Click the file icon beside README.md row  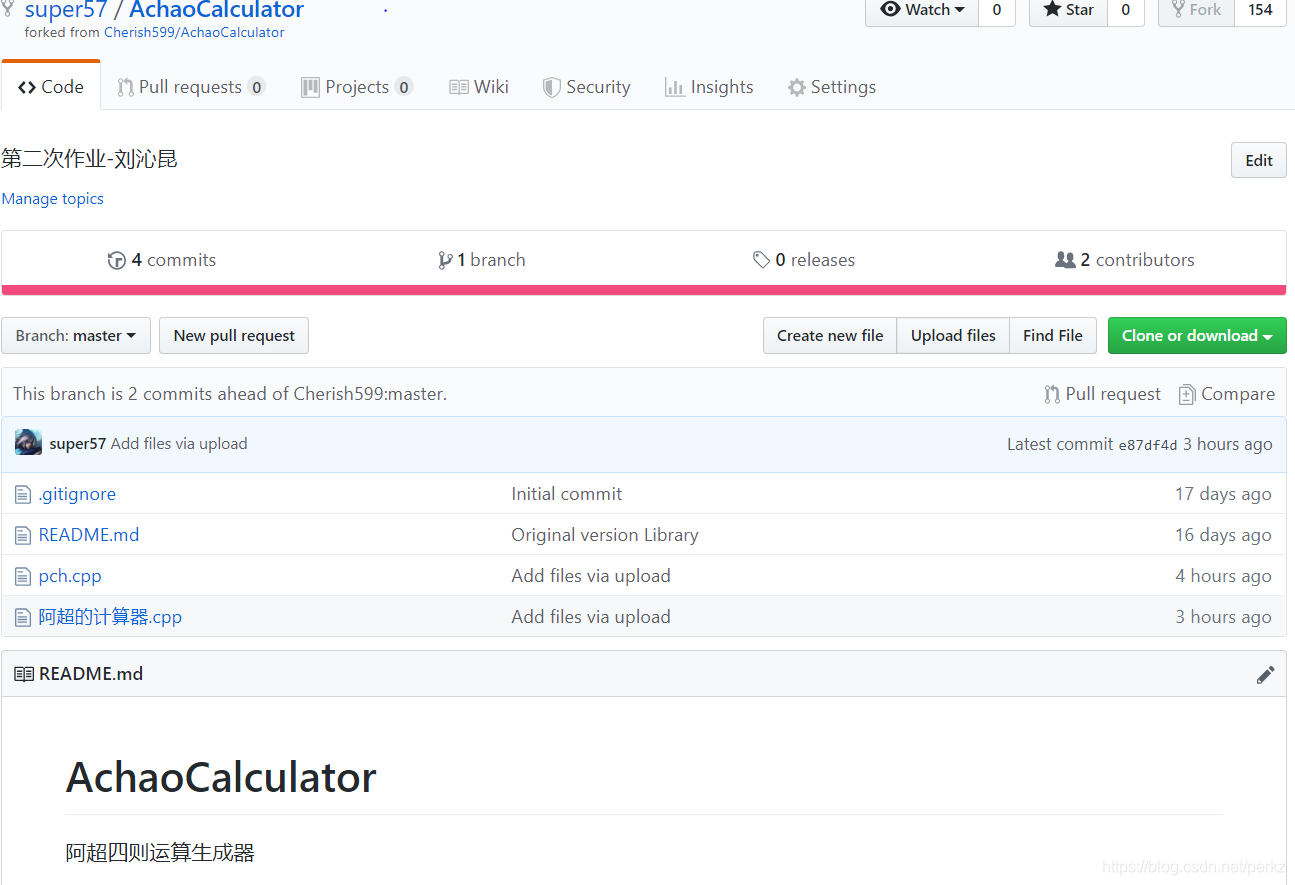(23, 535)
